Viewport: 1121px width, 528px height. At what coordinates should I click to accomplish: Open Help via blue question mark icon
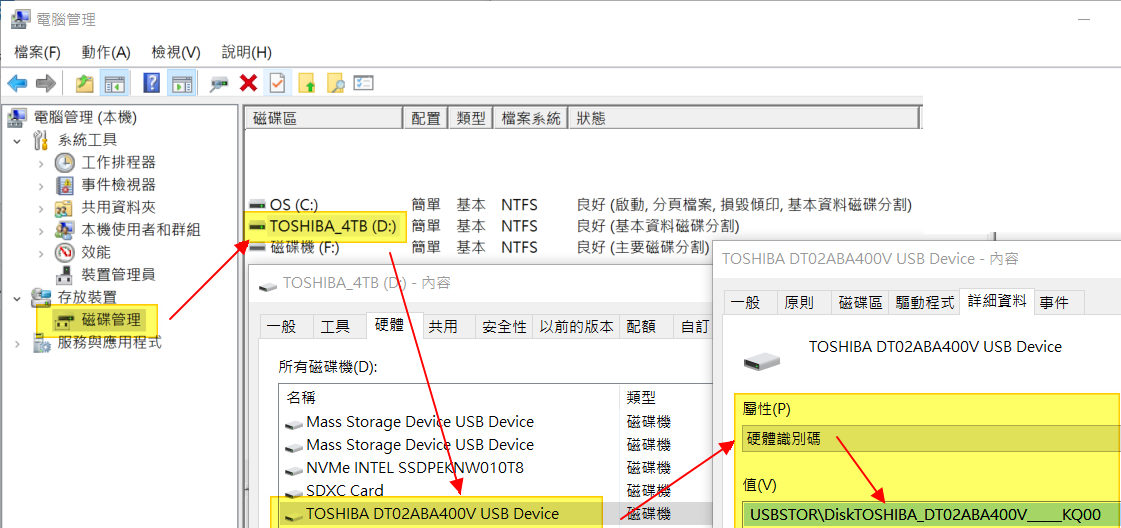point(152,83)
